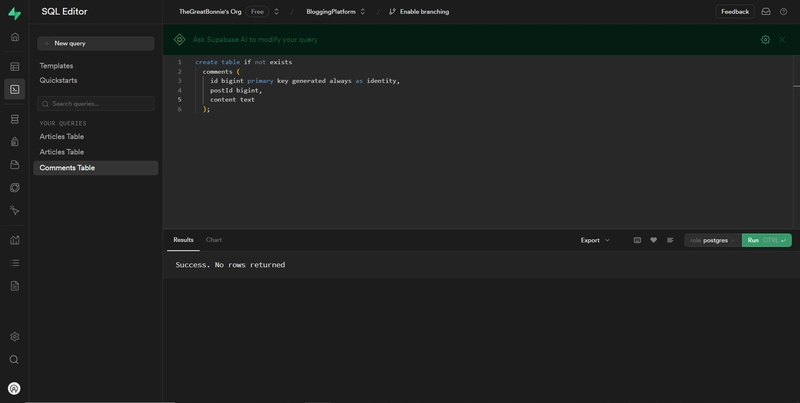Open the help question mark icon
This screenshot has width=800, height=403.
pyautogui.click(x=784, y=11)
